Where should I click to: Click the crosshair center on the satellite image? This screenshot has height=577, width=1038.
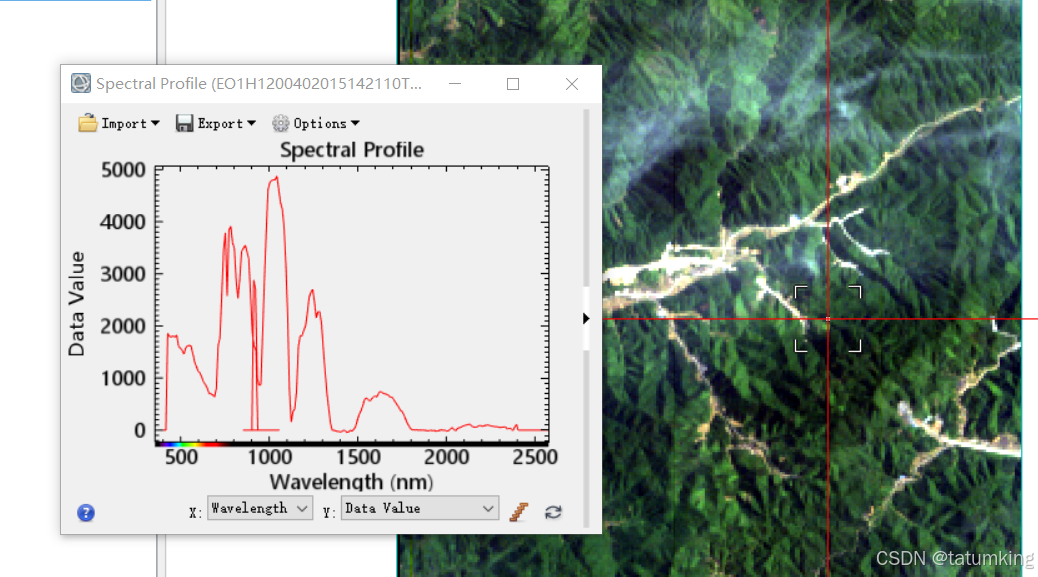(828, 319)
